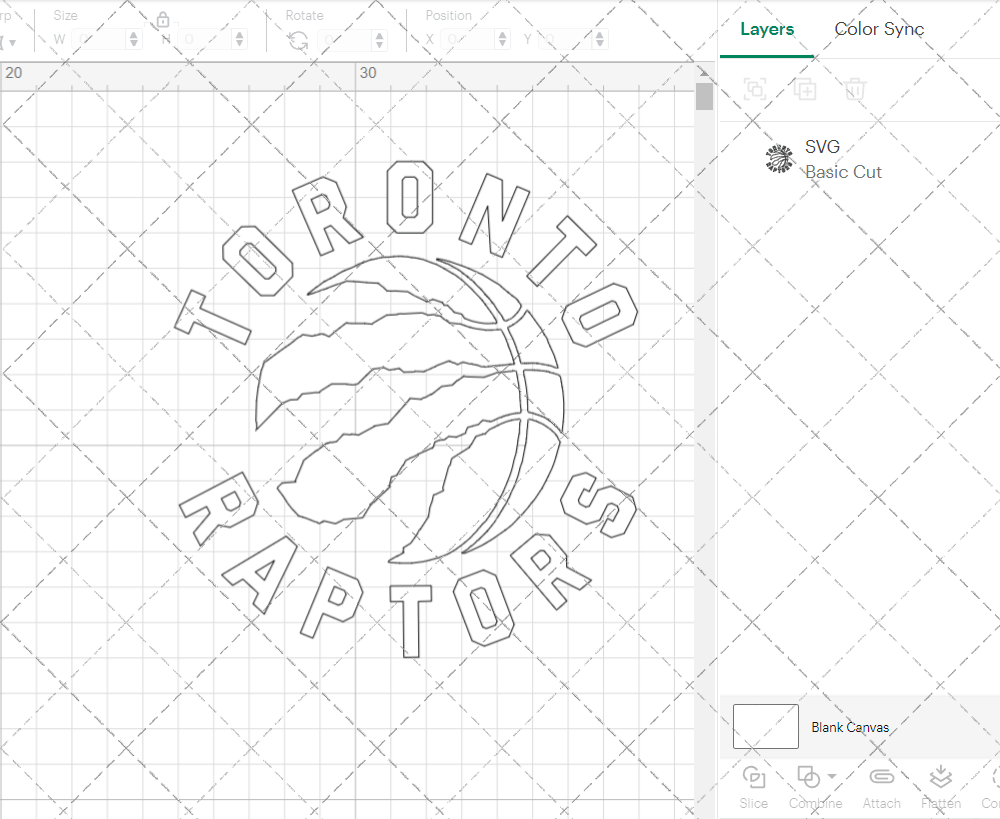Click the Blank Canvas color swatch
The width and height of the screenshot is (1000, 819).
(765, 727)
